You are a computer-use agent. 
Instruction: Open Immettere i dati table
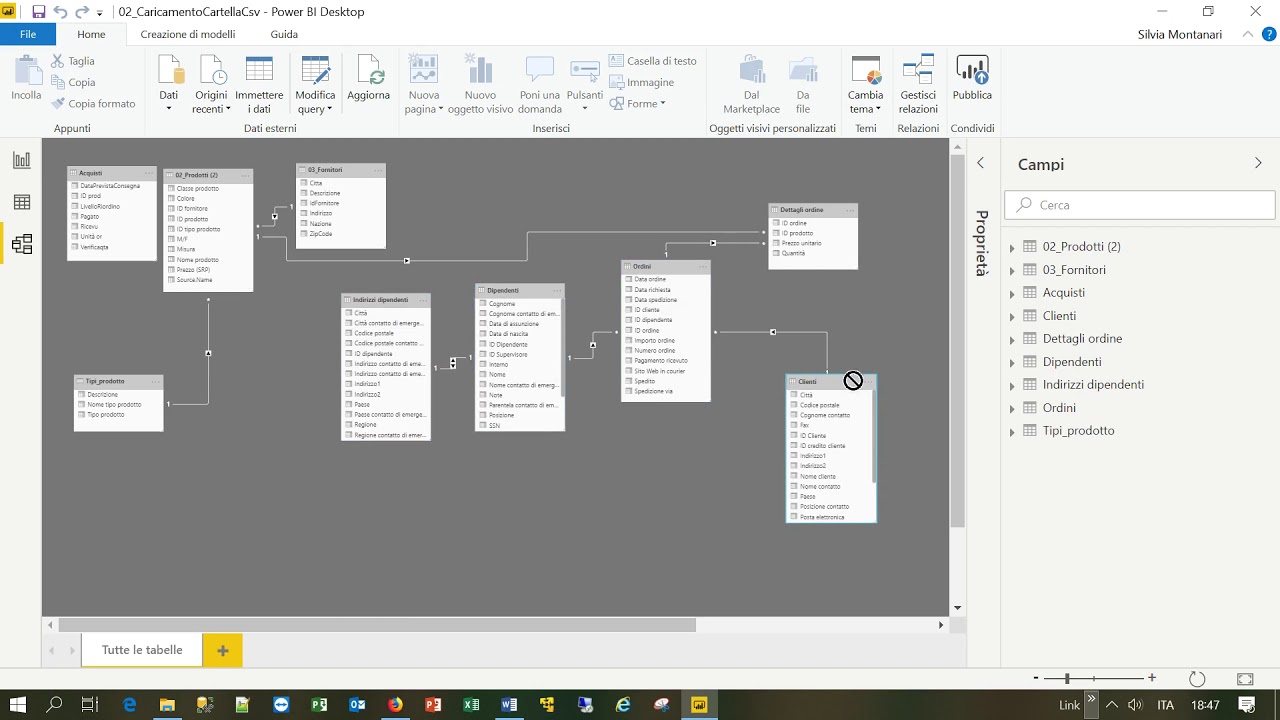pyautogui.click(x=259, y=84)
